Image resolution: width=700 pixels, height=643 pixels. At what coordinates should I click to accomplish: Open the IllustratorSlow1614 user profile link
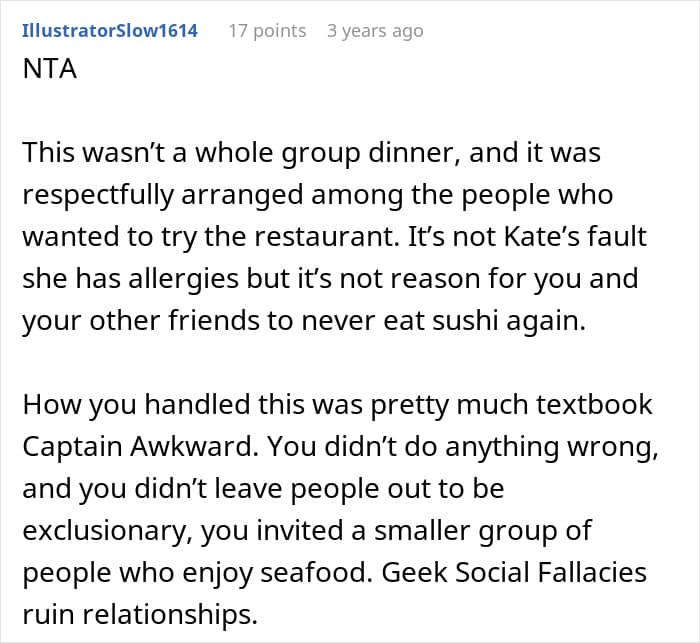point(109,30)
